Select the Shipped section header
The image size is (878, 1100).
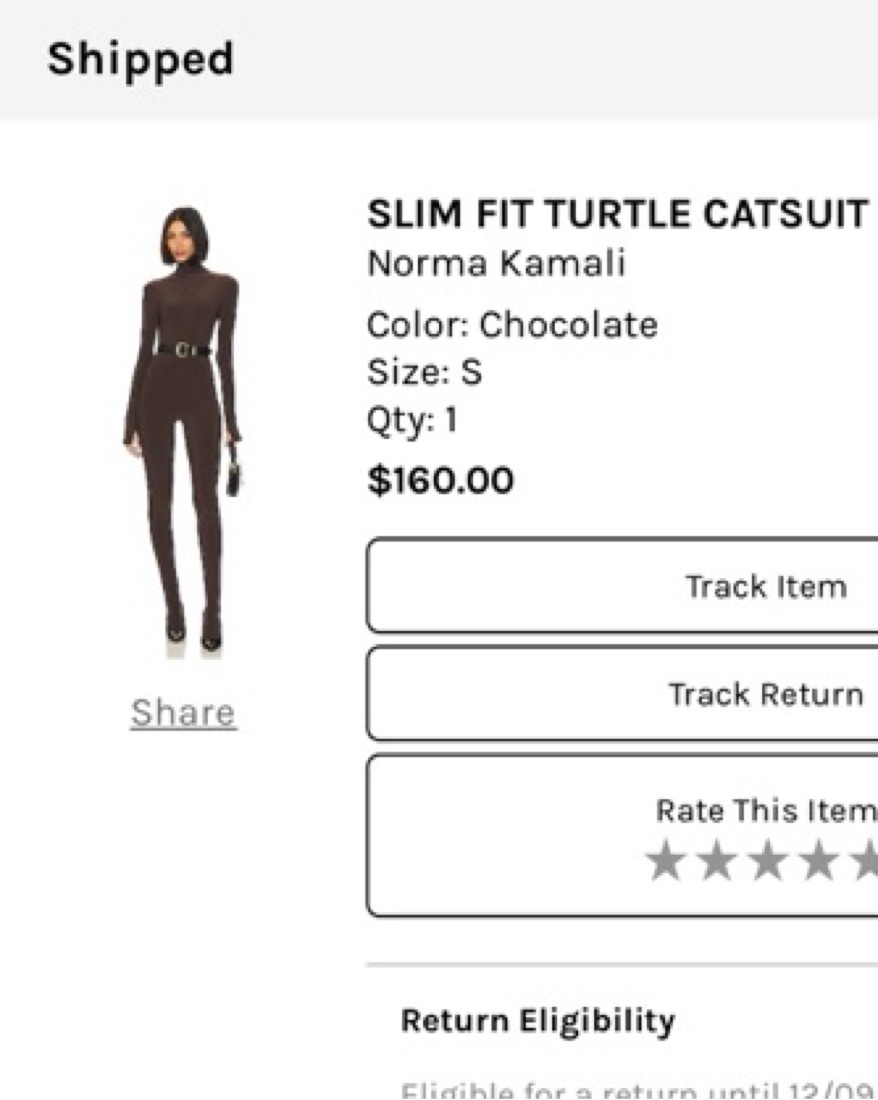pos(140,59)
